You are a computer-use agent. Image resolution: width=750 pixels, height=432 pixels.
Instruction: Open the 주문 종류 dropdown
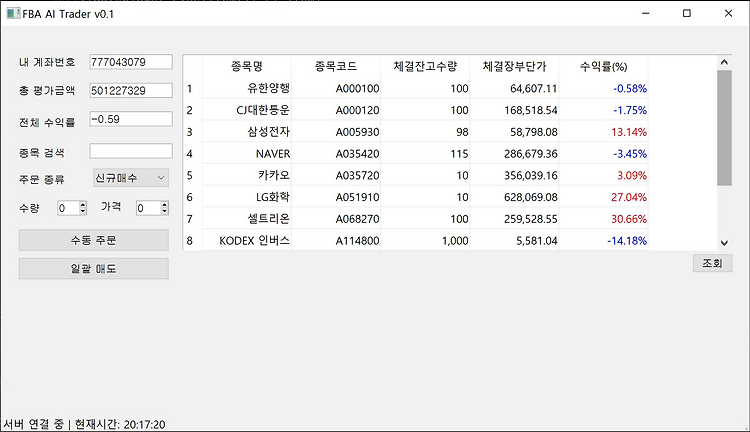click(131, 178)
